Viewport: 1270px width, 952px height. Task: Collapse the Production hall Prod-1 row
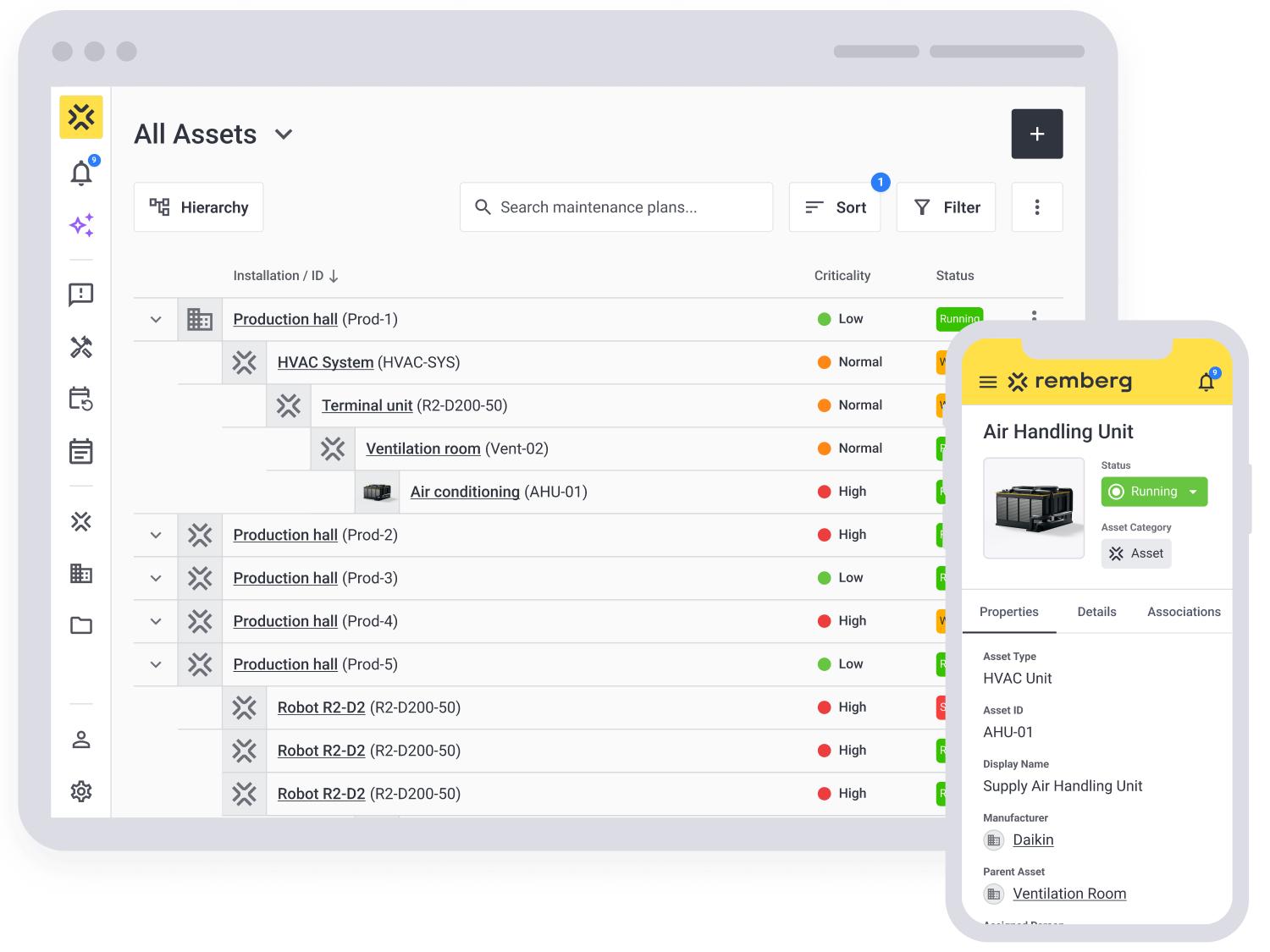tap(156, 319)
